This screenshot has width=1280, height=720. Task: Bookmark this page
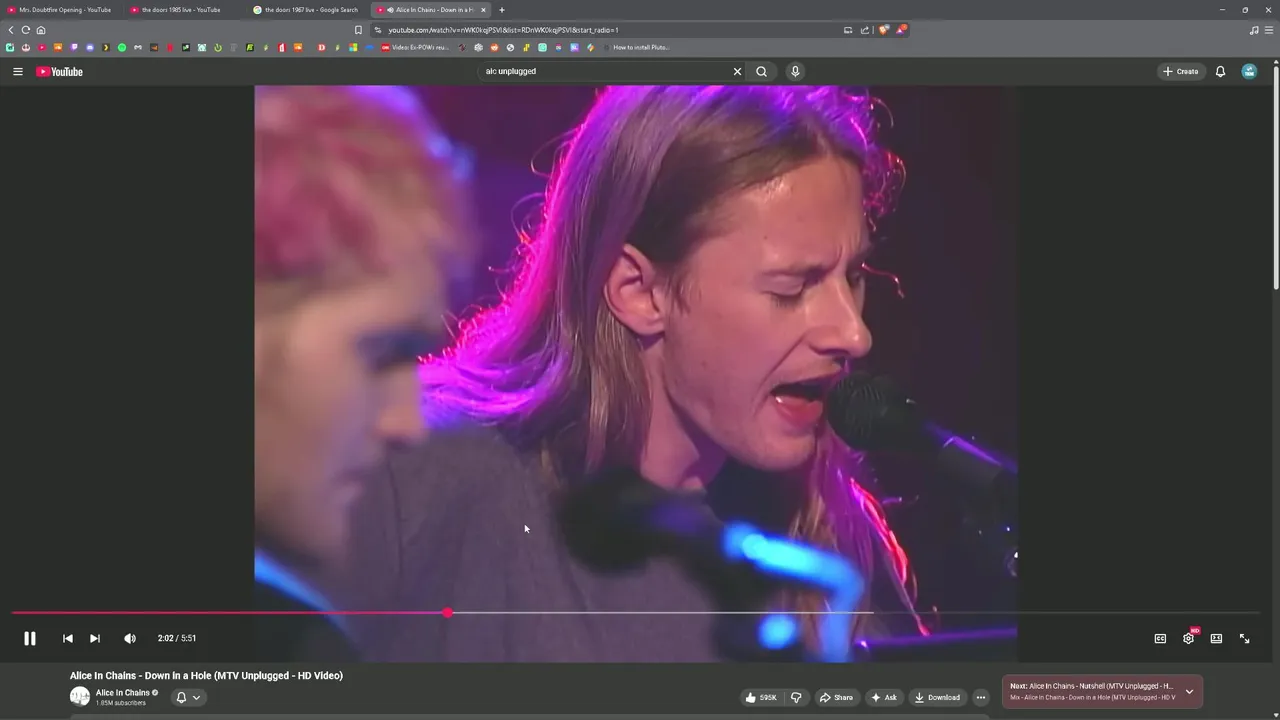[358, 30]
